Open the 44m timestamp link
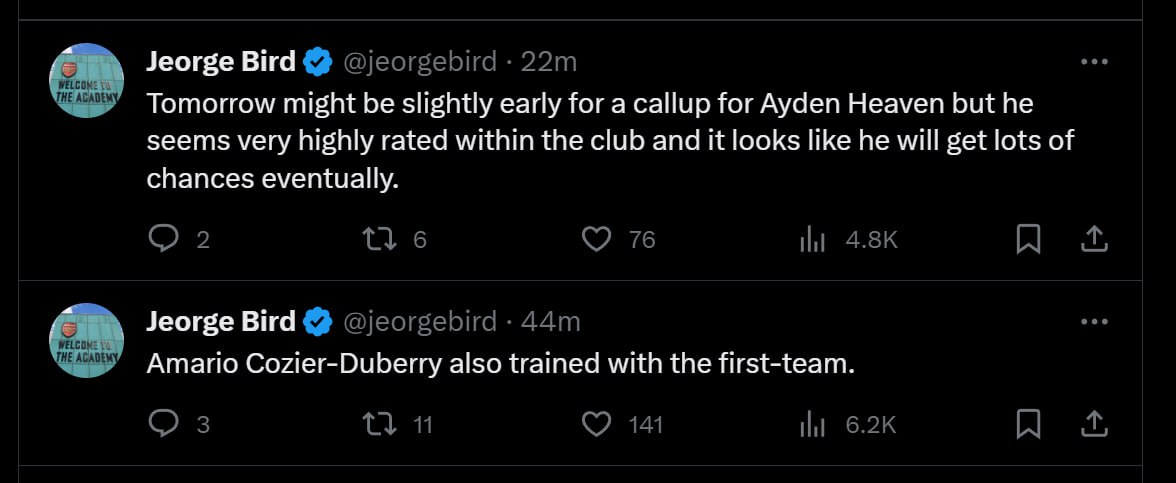1176x483 pixels. point(552,322)
